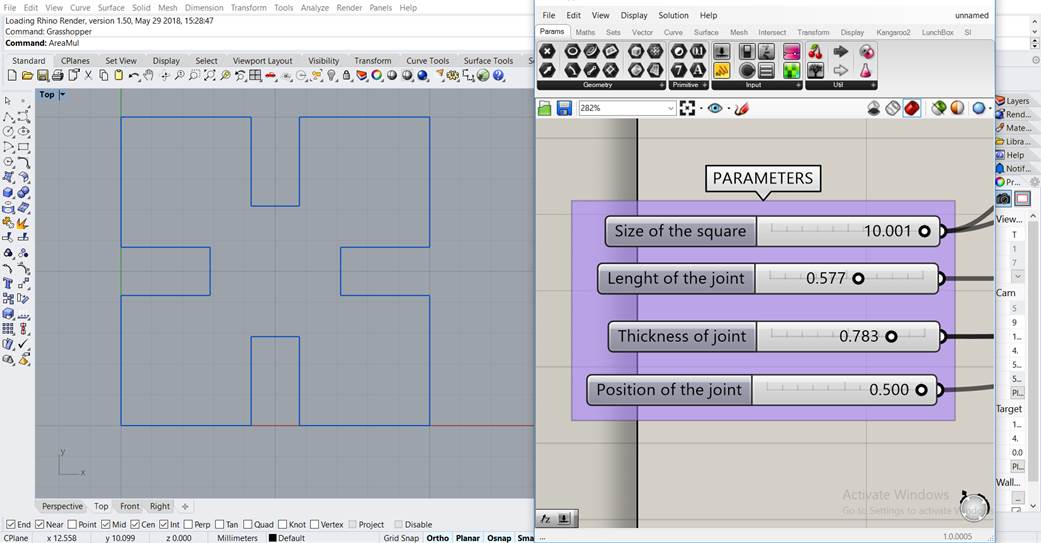Enable the Point osnap checkbox
1041x543 pixels.
72,524
